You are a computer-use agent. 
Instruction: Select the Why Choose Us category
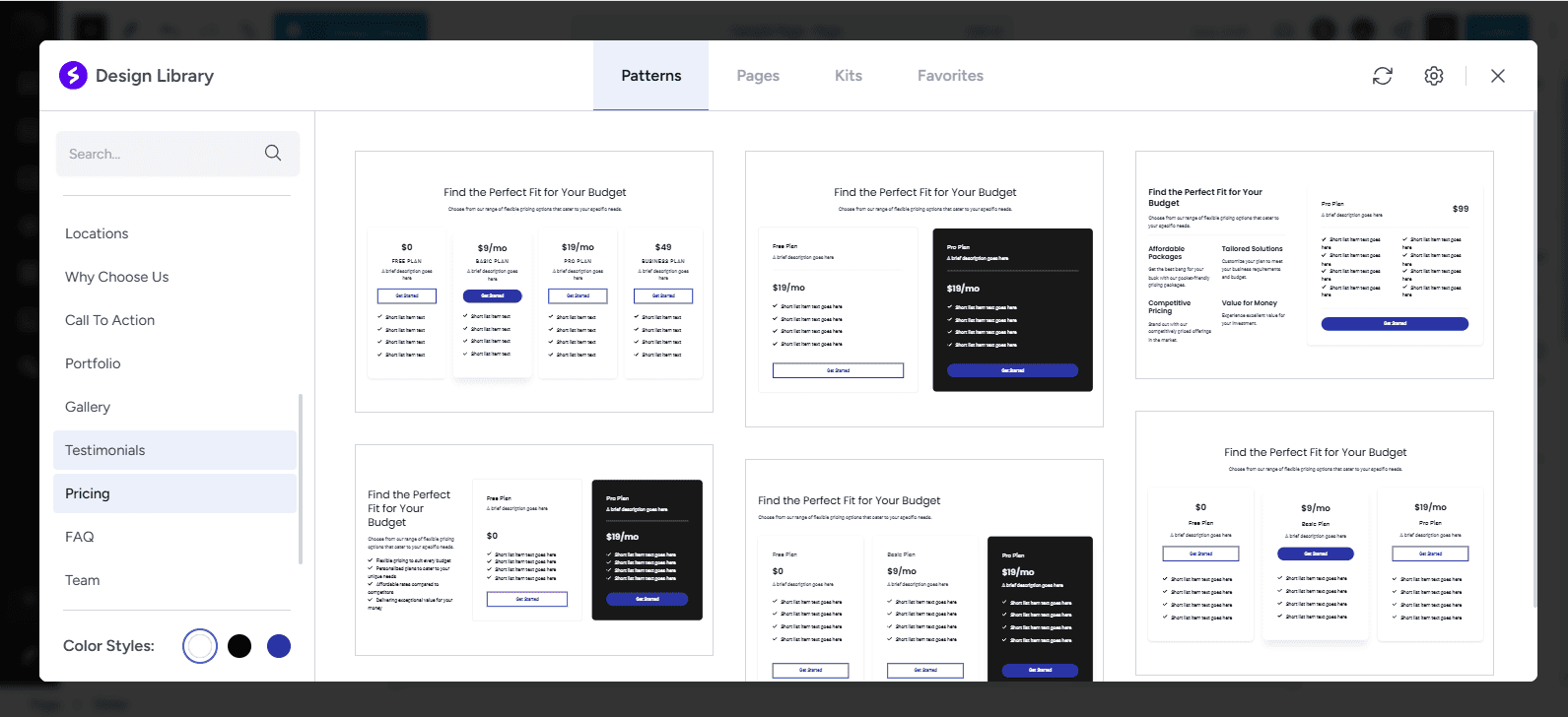116,277
